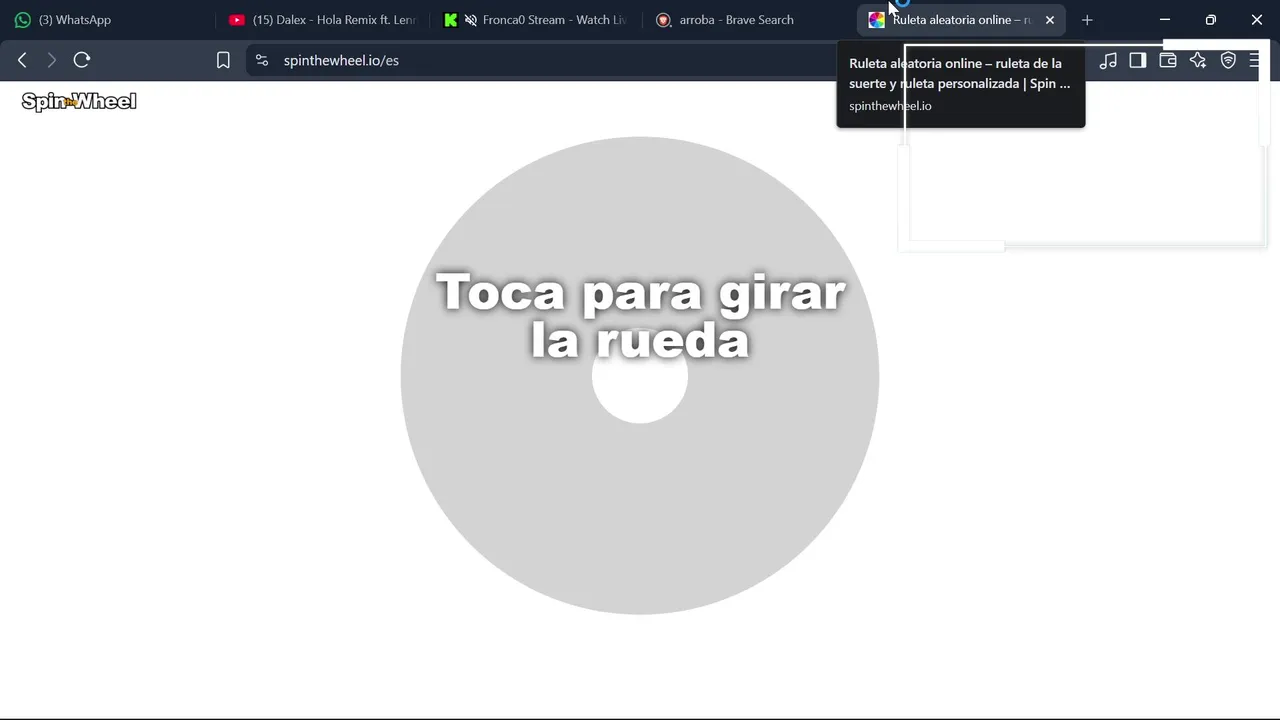Close the browser window
1280x720 pixels.
(1257, 20)
